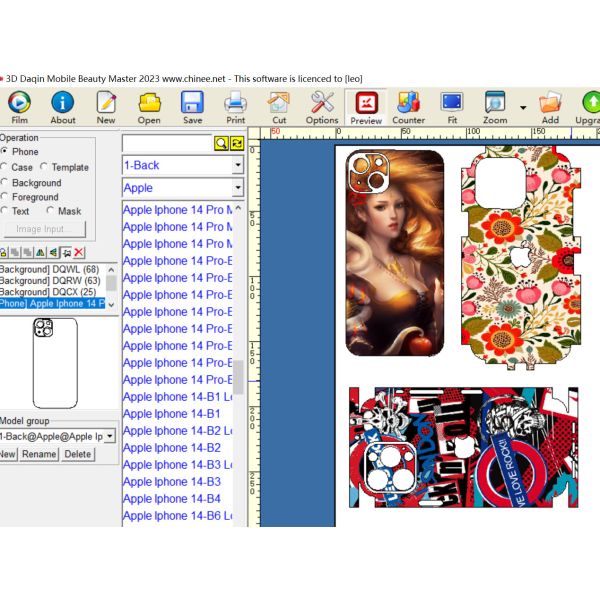
Task: Open the About information icon
Action: point(63,106)
